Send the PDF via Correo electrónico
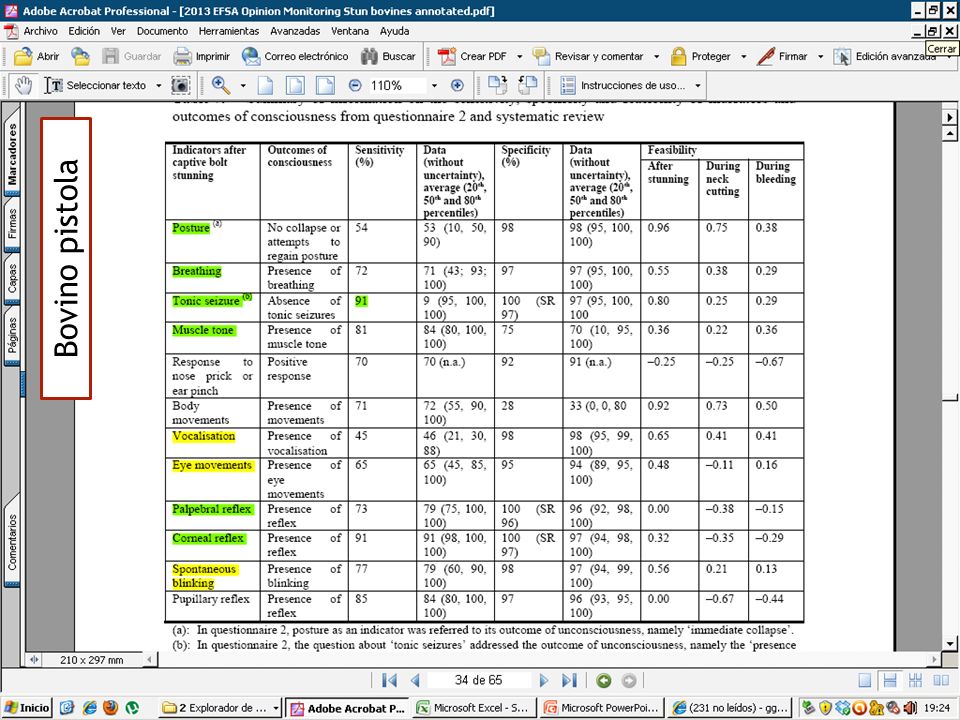This screenshot has width=960, height=720. pyautogui.click(x=295, y=56)
